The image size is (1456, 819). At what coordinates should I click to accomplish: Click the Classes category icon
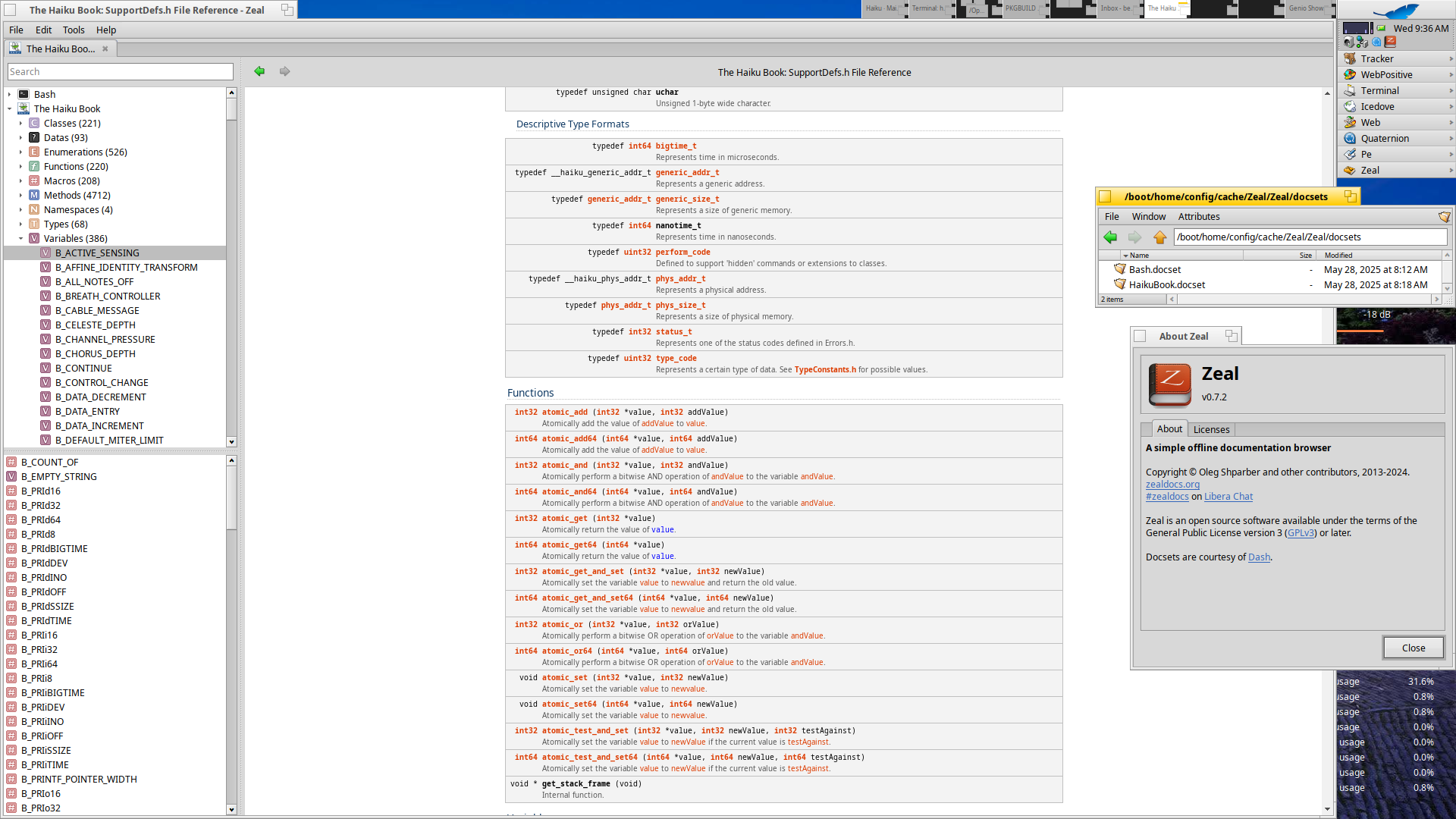[x=34, y=124]
